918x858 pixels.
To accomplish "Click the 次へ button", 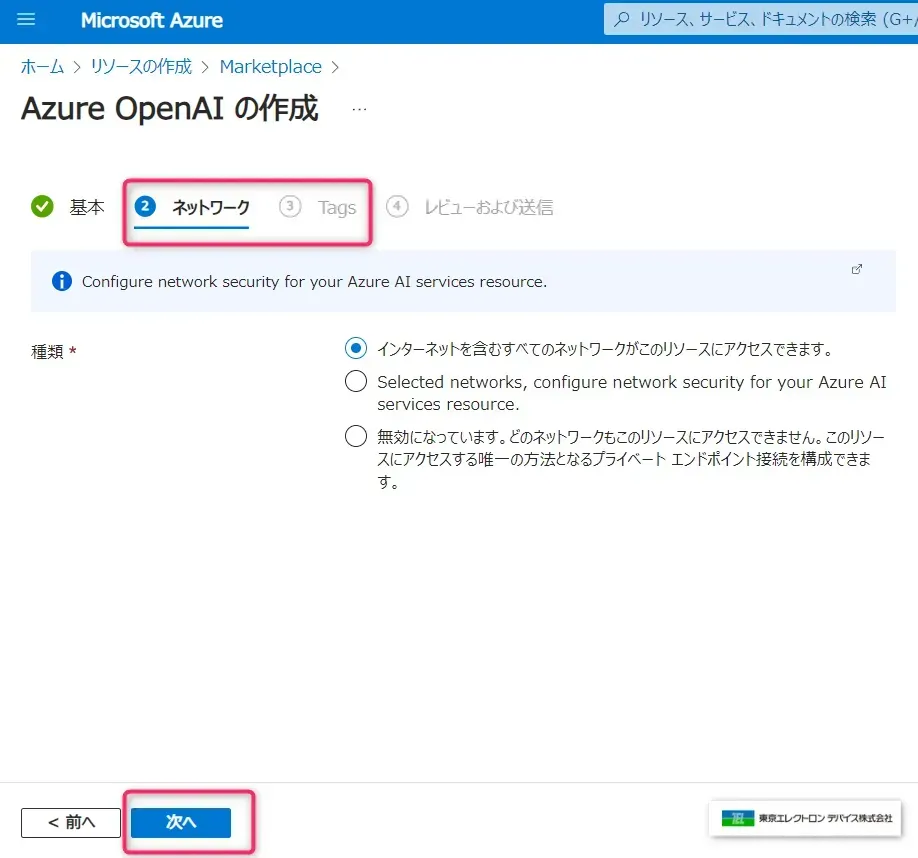I will tap(181, 822).
